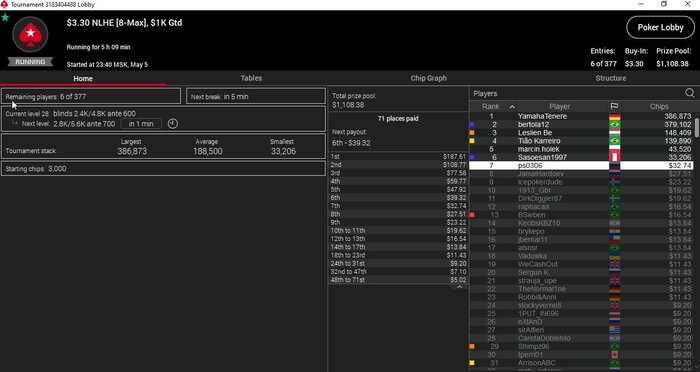Click the flag next to Leslien Be

click(x=614, y=133)
